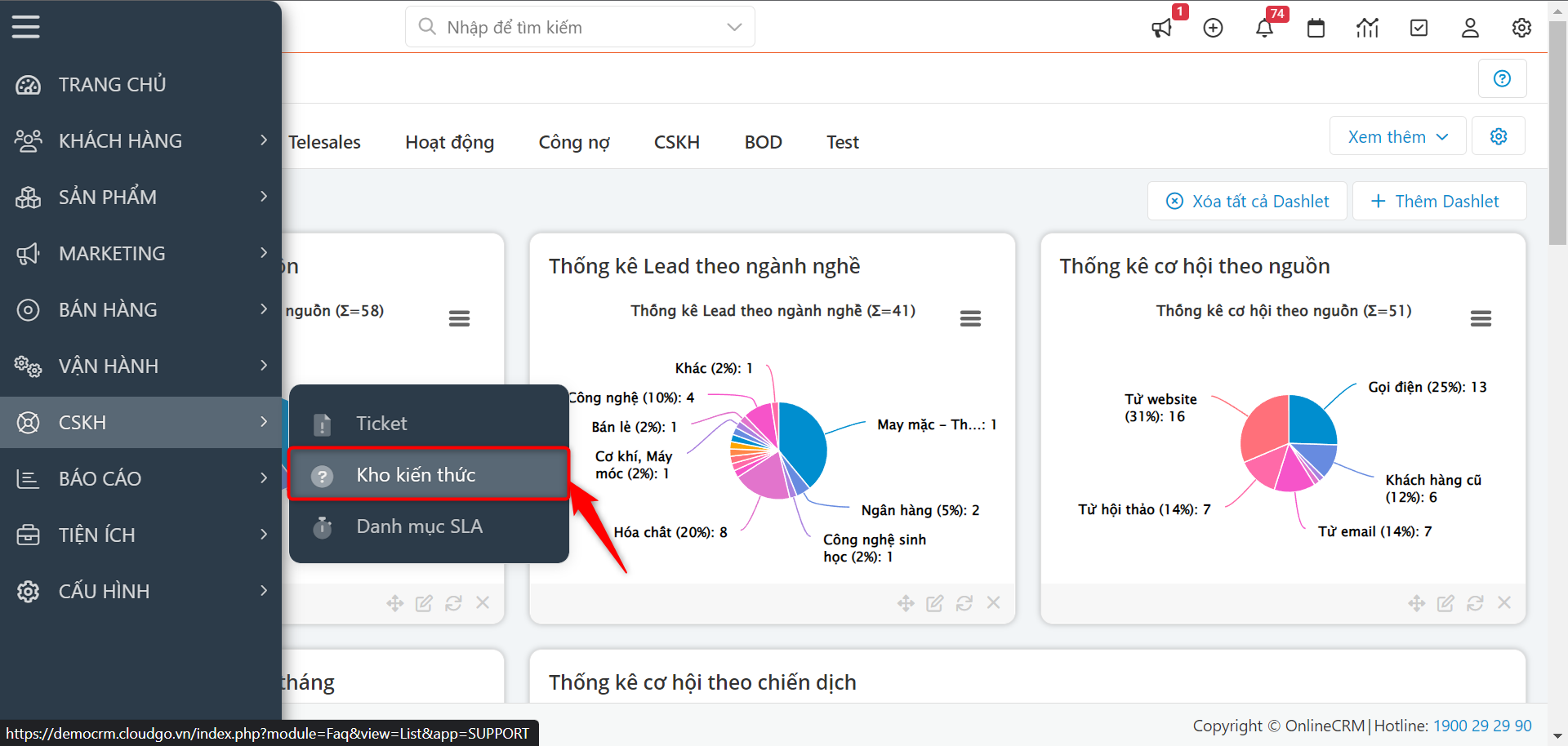Open the user profile icon
Image resolution: width=1568 pixels, height=746 pixels.
[1470, 29]
